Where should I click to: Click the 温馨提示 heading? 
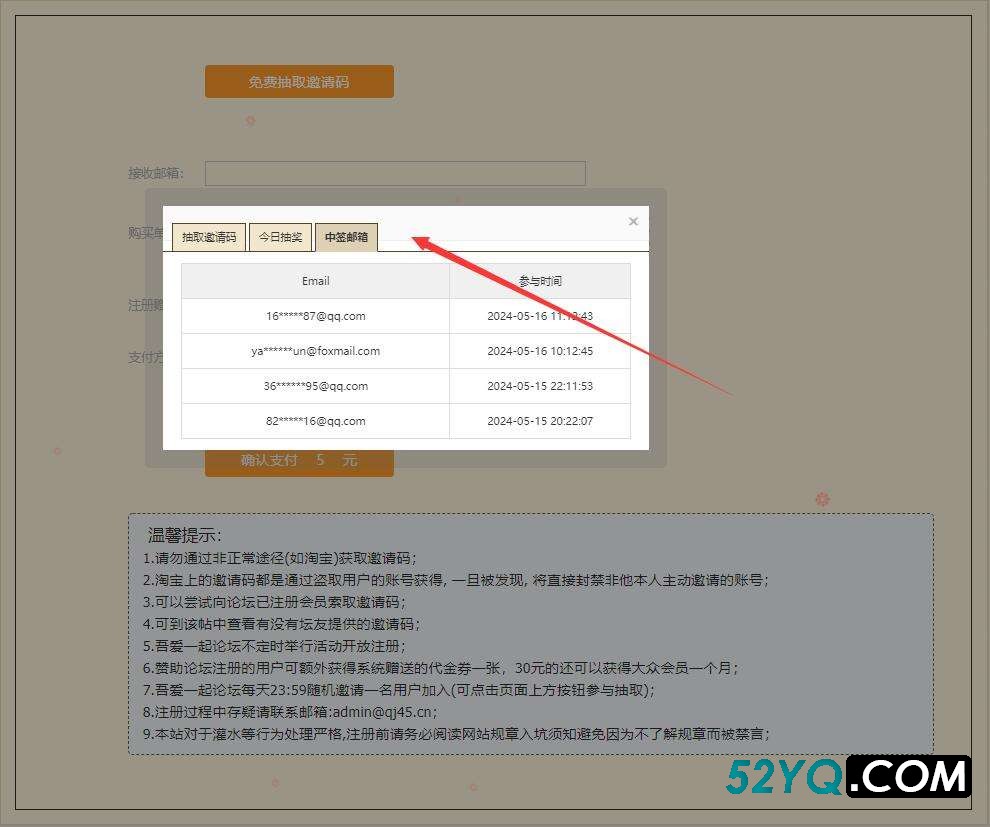point(185,536)
